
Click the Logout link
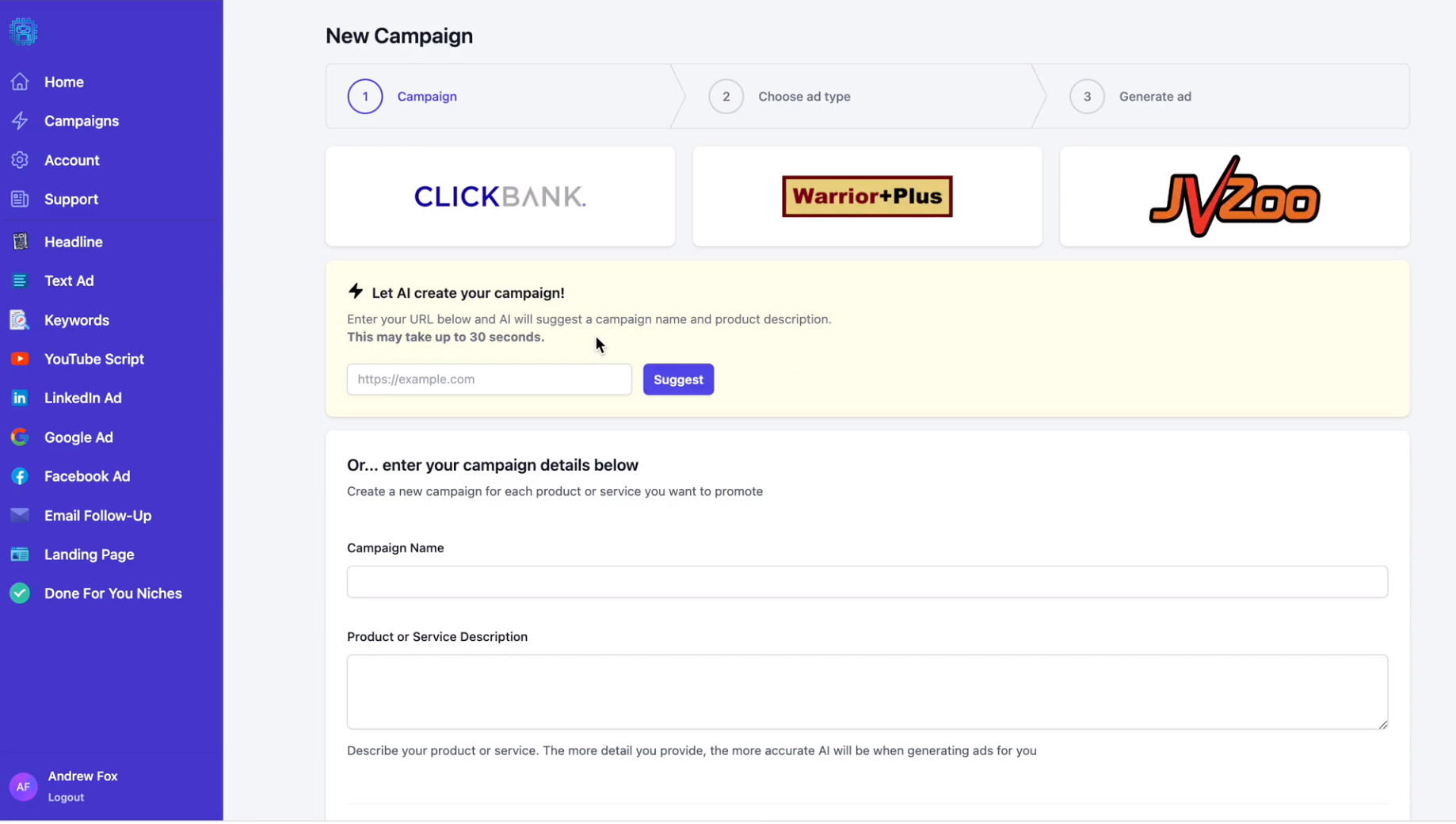pyautogui.click(x=66, y=797)
